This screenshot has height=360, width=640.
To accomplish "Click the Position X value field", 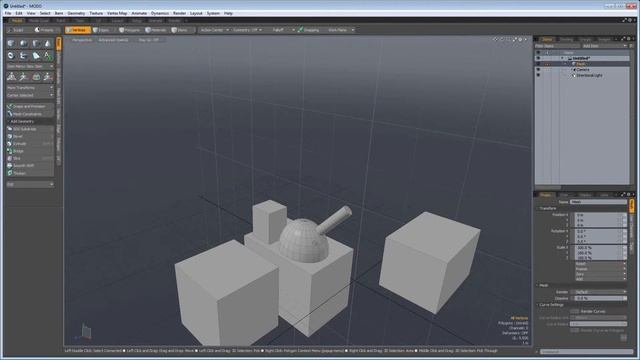I will 599,215.
